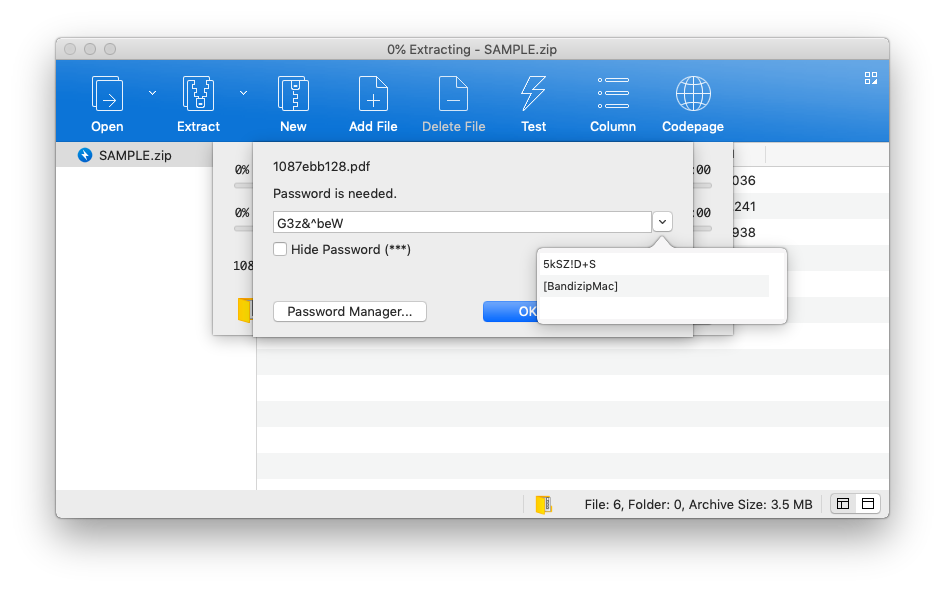The width and height of the screenshot is (945, 592).
Task: Enable the Hide Password checkbox
Action: [x=281, y=249]
